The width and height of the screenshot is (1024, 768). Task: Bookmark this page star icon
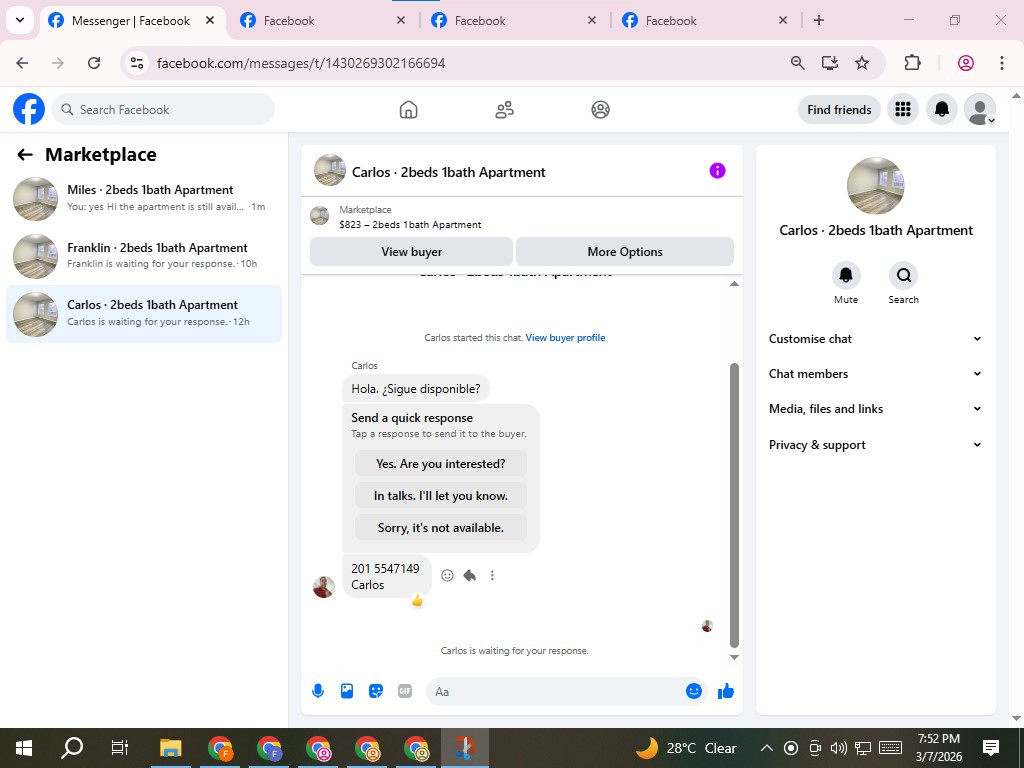point(862,63)
